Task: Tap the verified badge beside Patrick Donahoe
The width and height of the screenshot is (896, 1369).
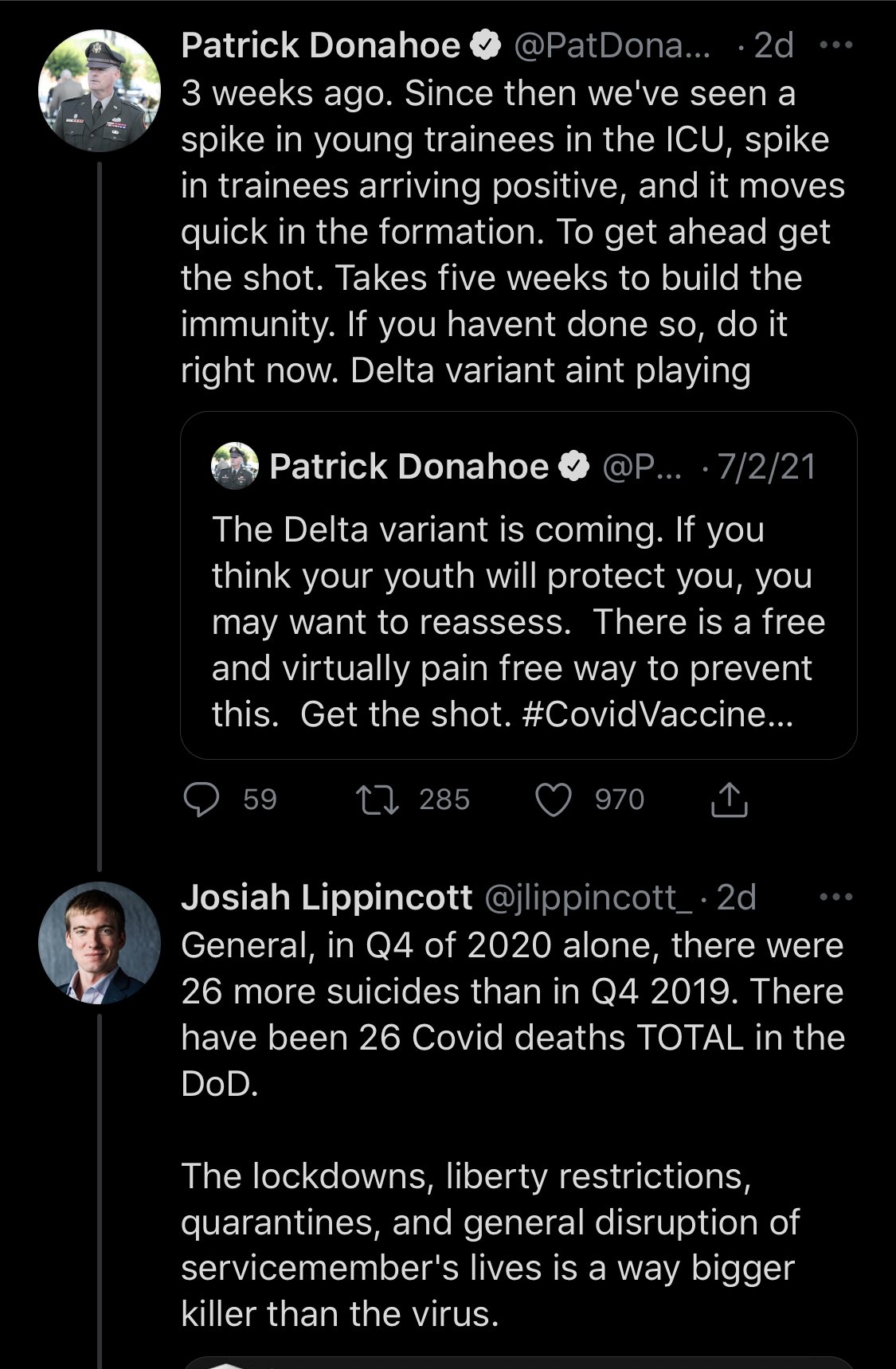Action: point(485,46)
